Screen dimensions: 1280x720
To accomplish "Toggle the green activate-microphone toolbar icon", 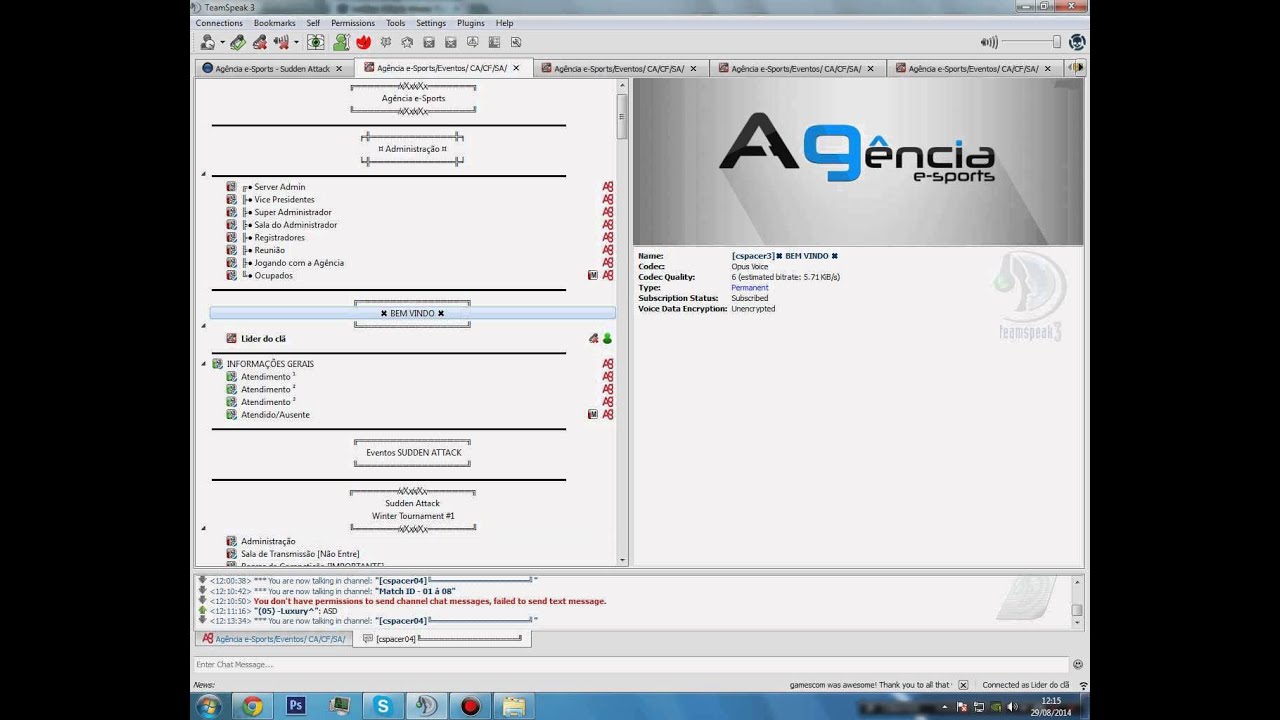I will [237, 42].
